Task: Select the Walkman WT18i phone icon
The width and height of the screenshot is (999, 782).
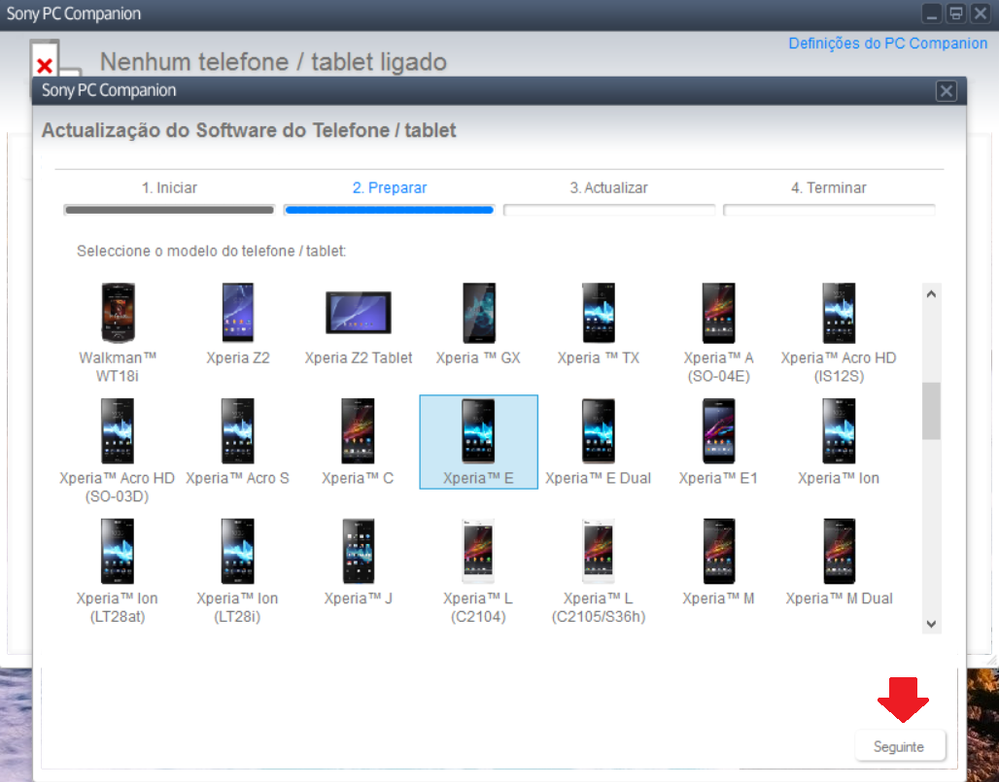Action: 118,314
